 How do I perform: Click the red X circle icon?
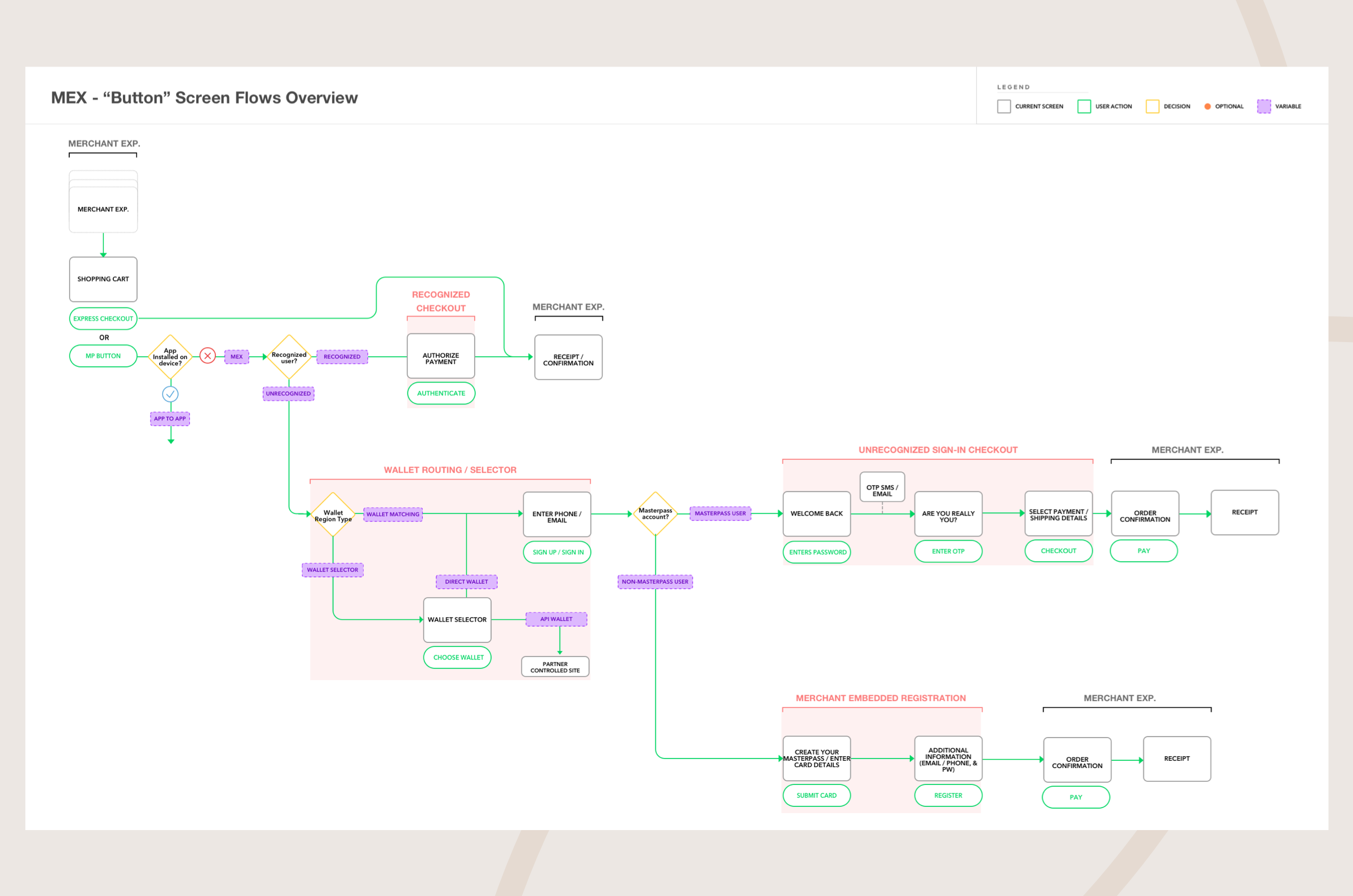point(207,356)
